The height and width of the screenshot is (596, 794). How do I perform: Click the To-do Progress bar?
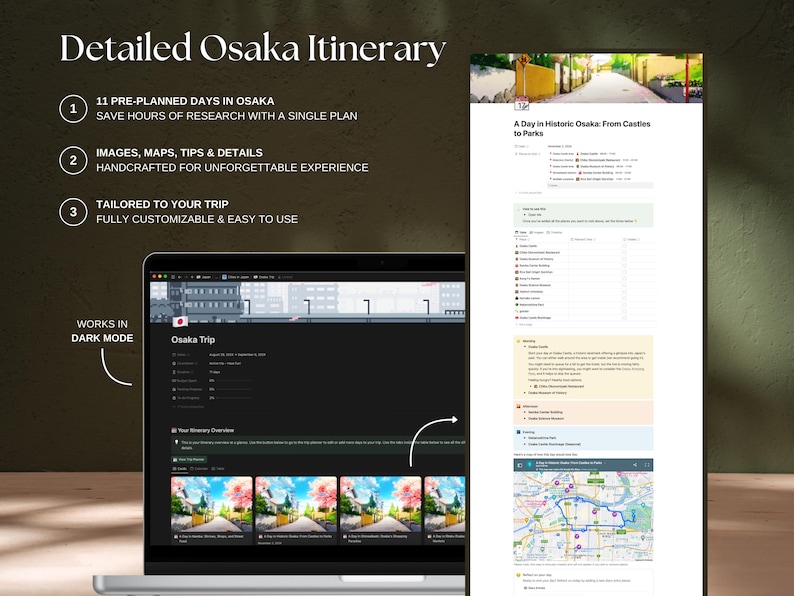(234, 398)
